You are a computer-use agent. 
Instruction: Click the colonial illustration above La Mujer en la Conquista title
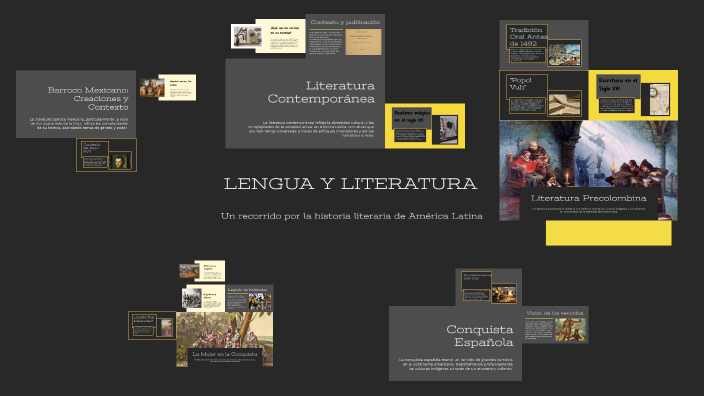pyautogui.click(x=224, y=331)
